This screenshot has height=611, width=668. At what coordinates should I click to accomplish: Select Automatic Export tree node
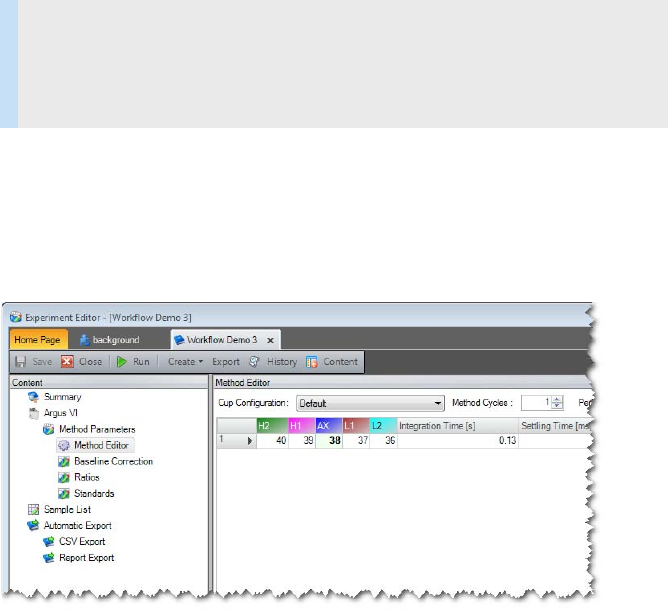[x=78, y=525]
